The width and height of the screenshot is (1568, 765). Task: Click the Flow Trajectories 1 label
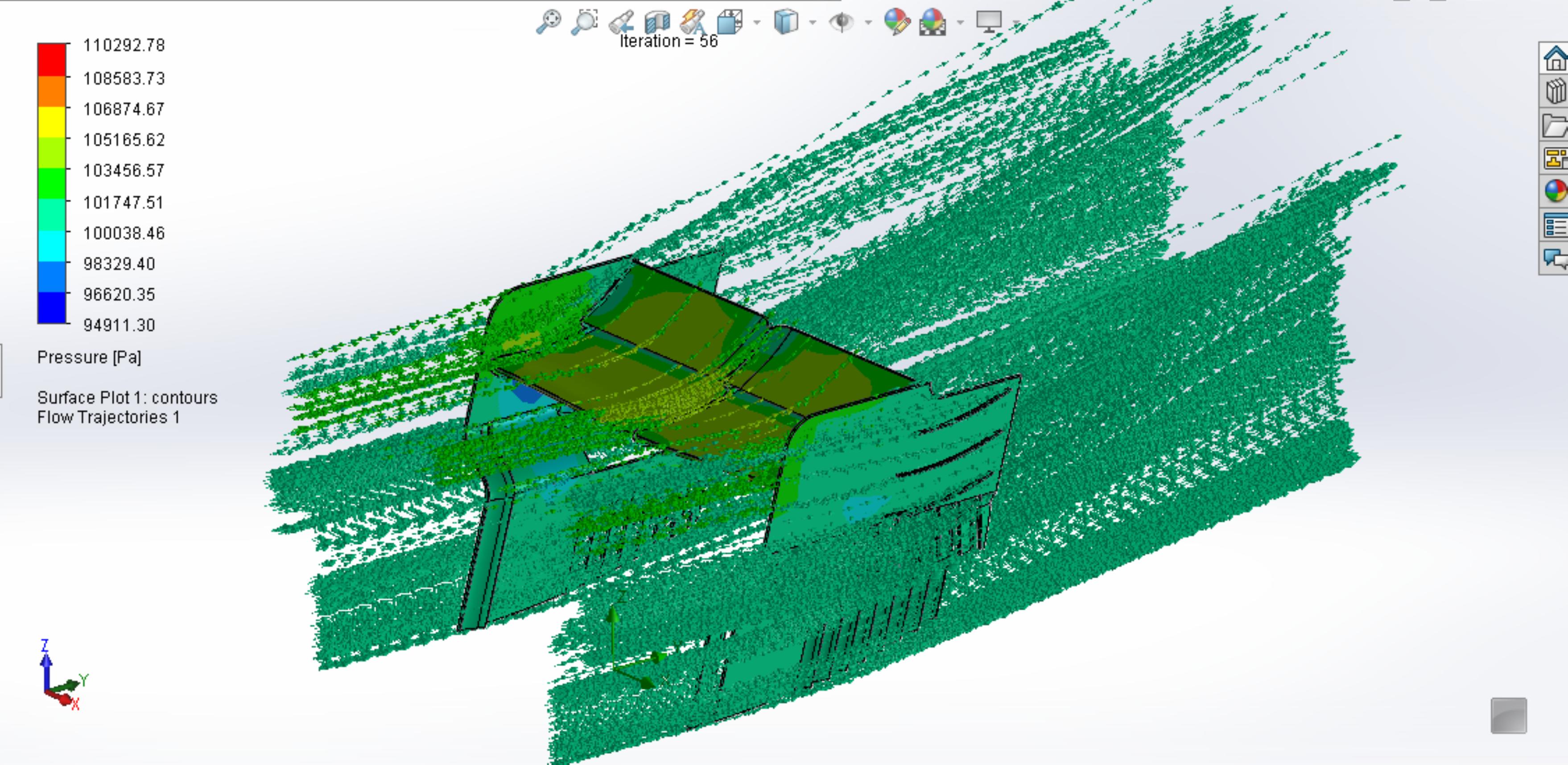tap(108, 417)
